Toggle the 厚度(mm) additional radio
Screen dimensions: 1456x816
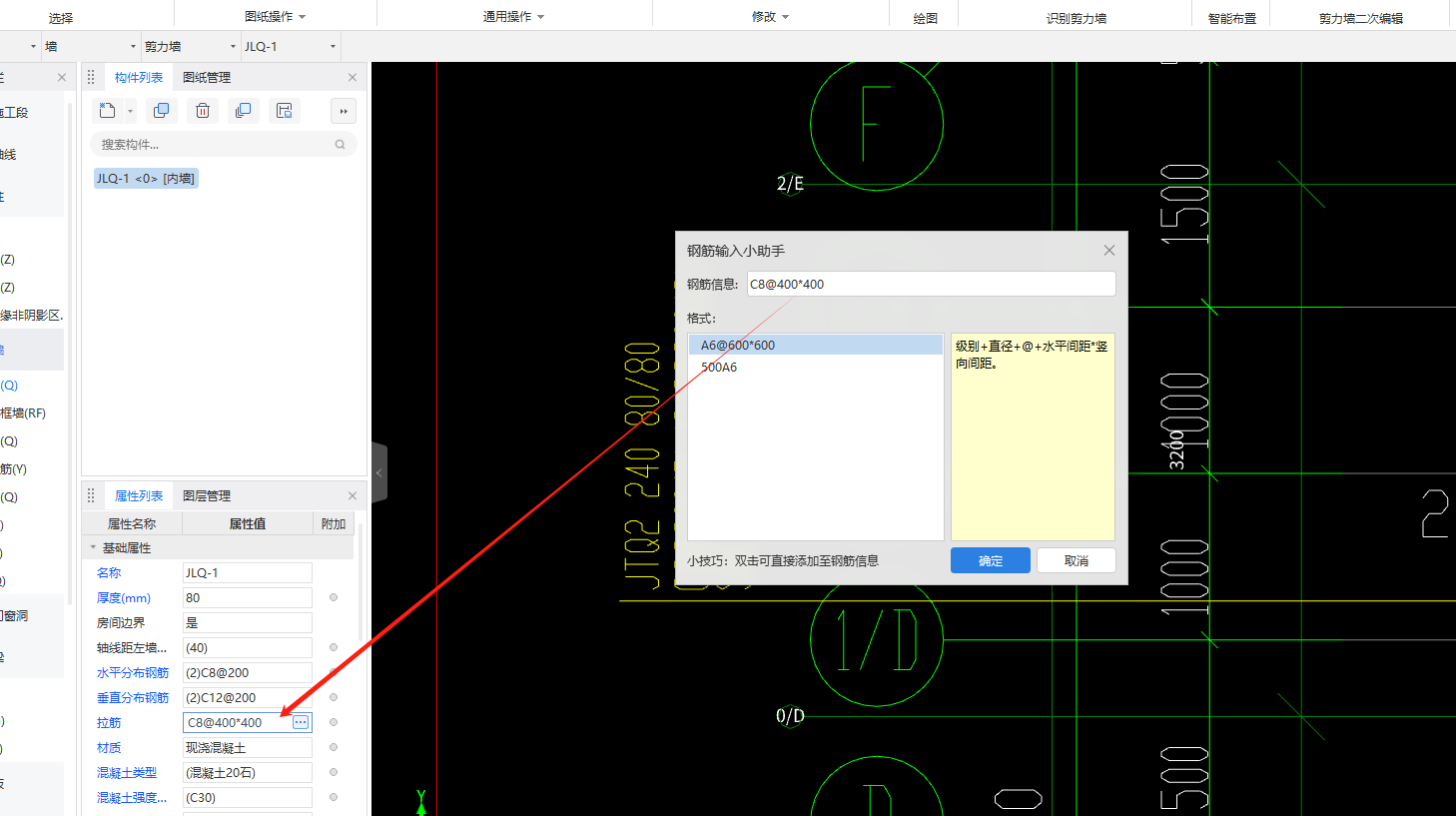point(334,597)
